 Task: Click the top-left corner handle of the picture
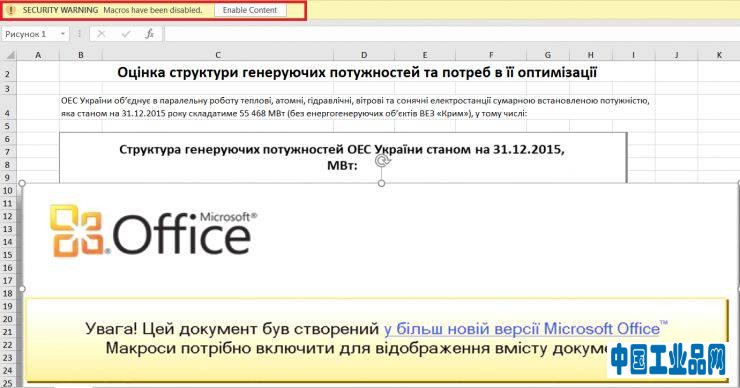pos(22,183)
